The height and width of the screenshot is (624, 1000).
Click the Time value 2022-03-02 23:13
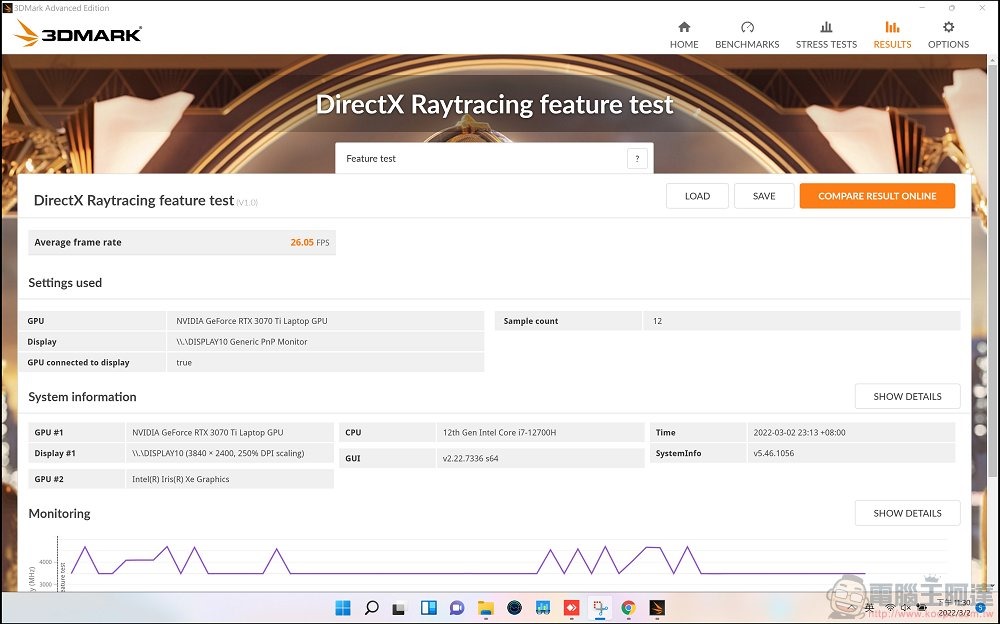tap(799, 433)
